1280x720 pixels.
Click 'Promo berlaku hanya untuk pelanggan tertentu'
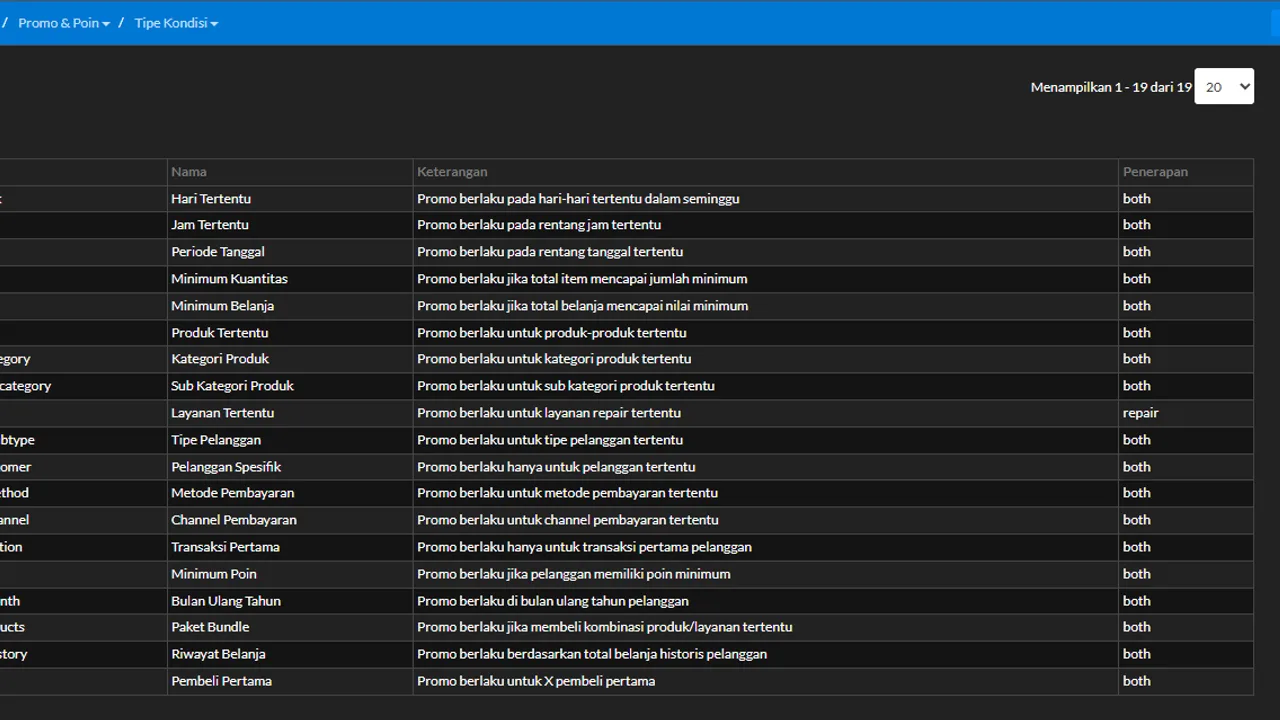point(556,467)
